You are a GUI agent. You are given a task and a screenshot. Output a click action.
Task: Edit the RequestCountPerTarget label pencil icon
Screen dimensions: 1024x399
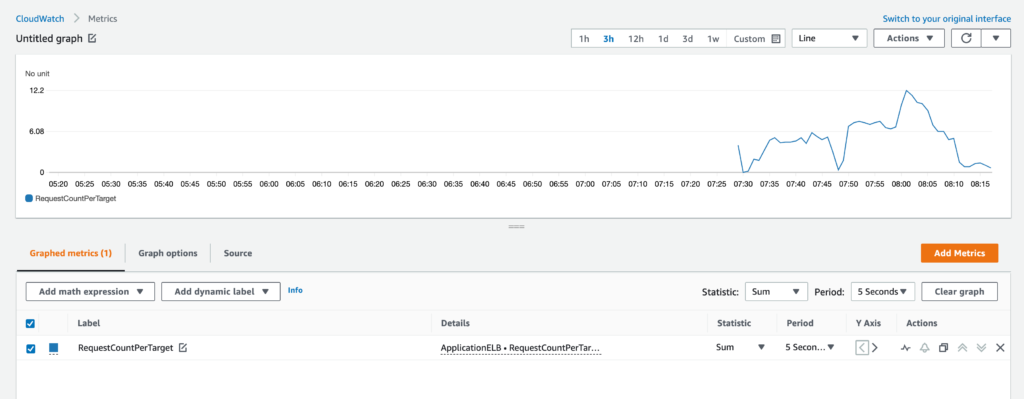(183, 348)
